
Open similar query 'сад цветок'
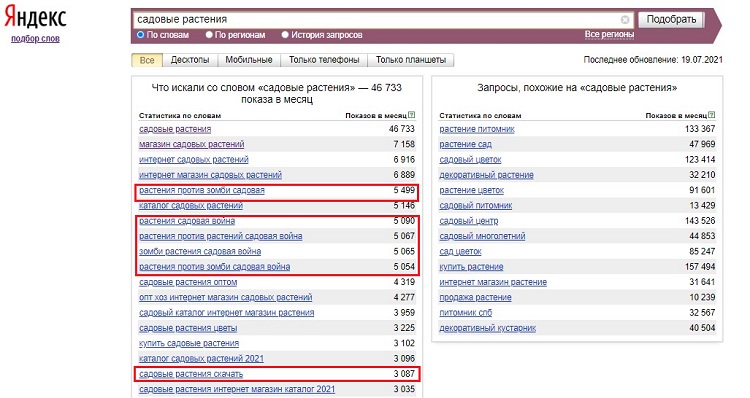(x=460, y=252)
